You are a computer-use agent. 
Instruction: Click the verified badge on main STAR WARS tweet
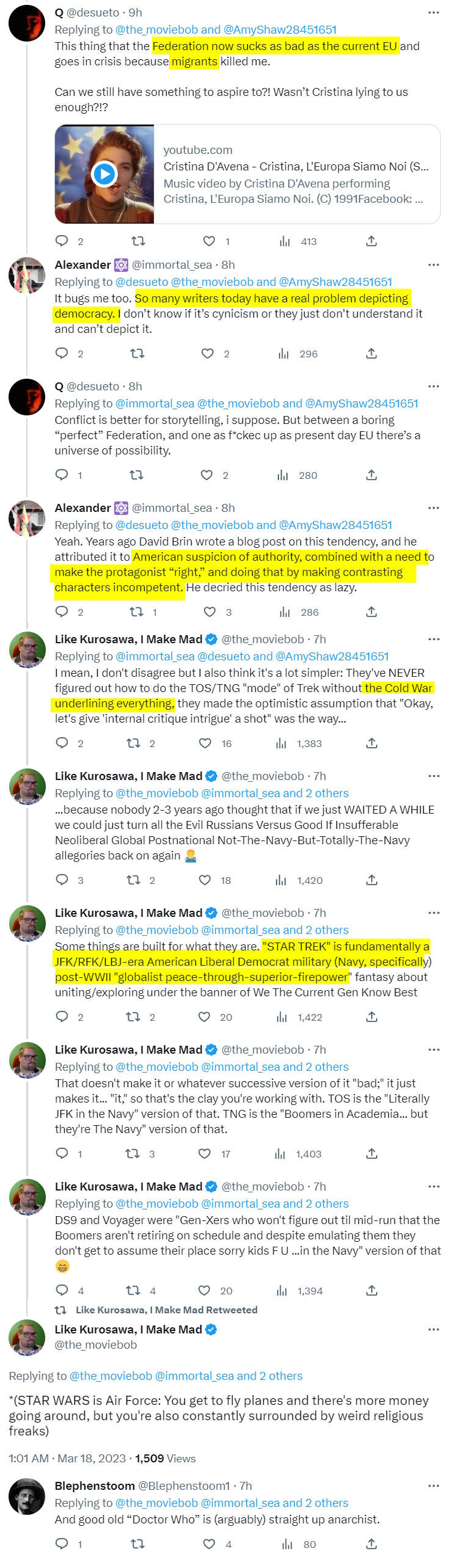click(211, 1329)
